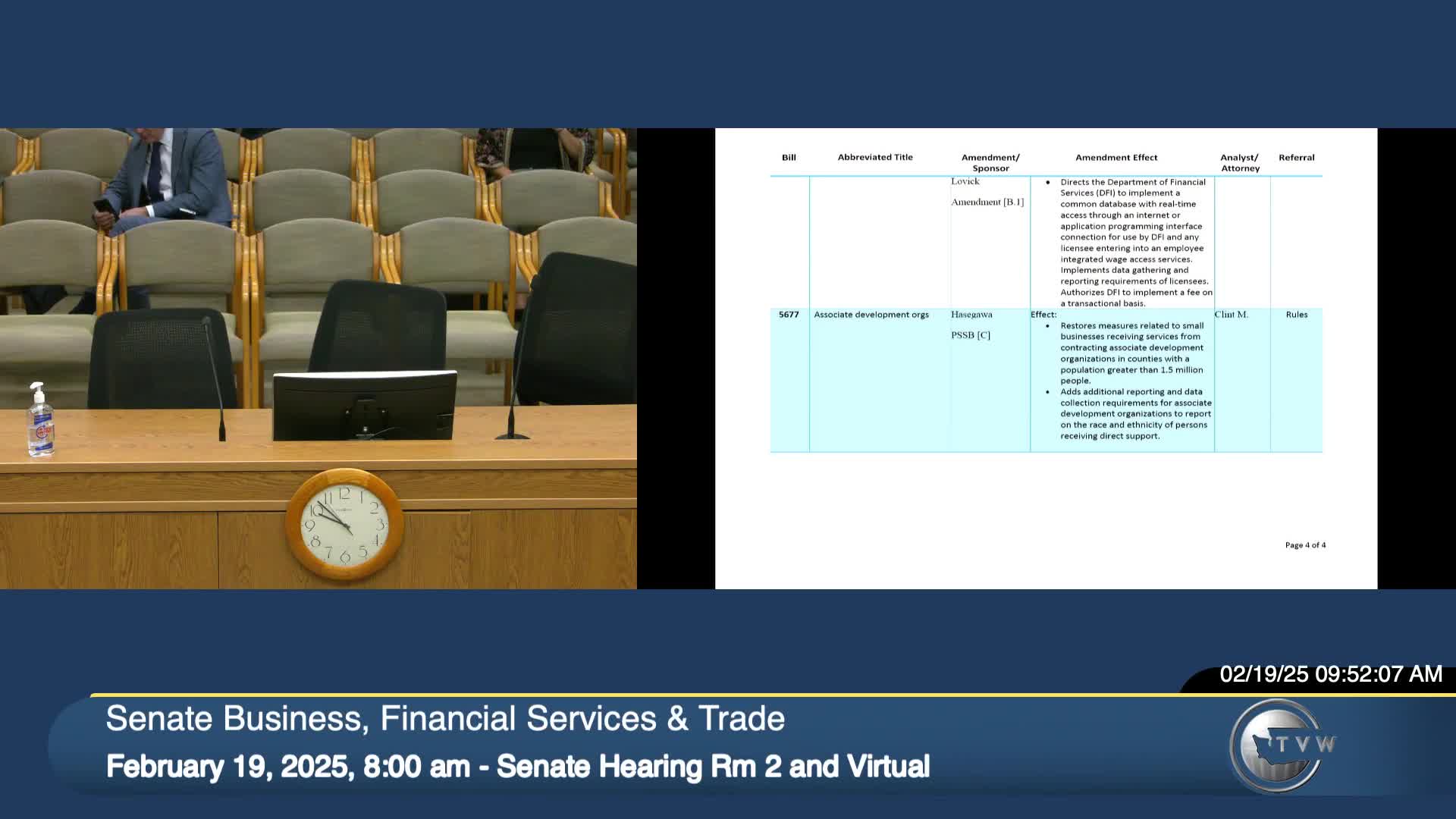
Task: Click the Referral column header
Action: click(1296, 158)
